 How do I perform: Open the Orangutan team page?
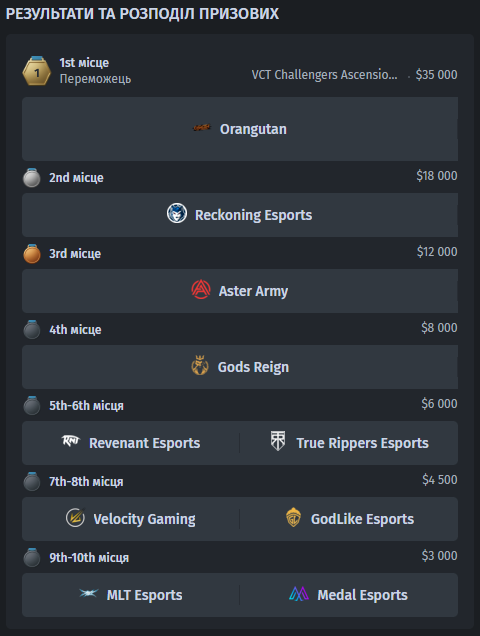point(253,129)
